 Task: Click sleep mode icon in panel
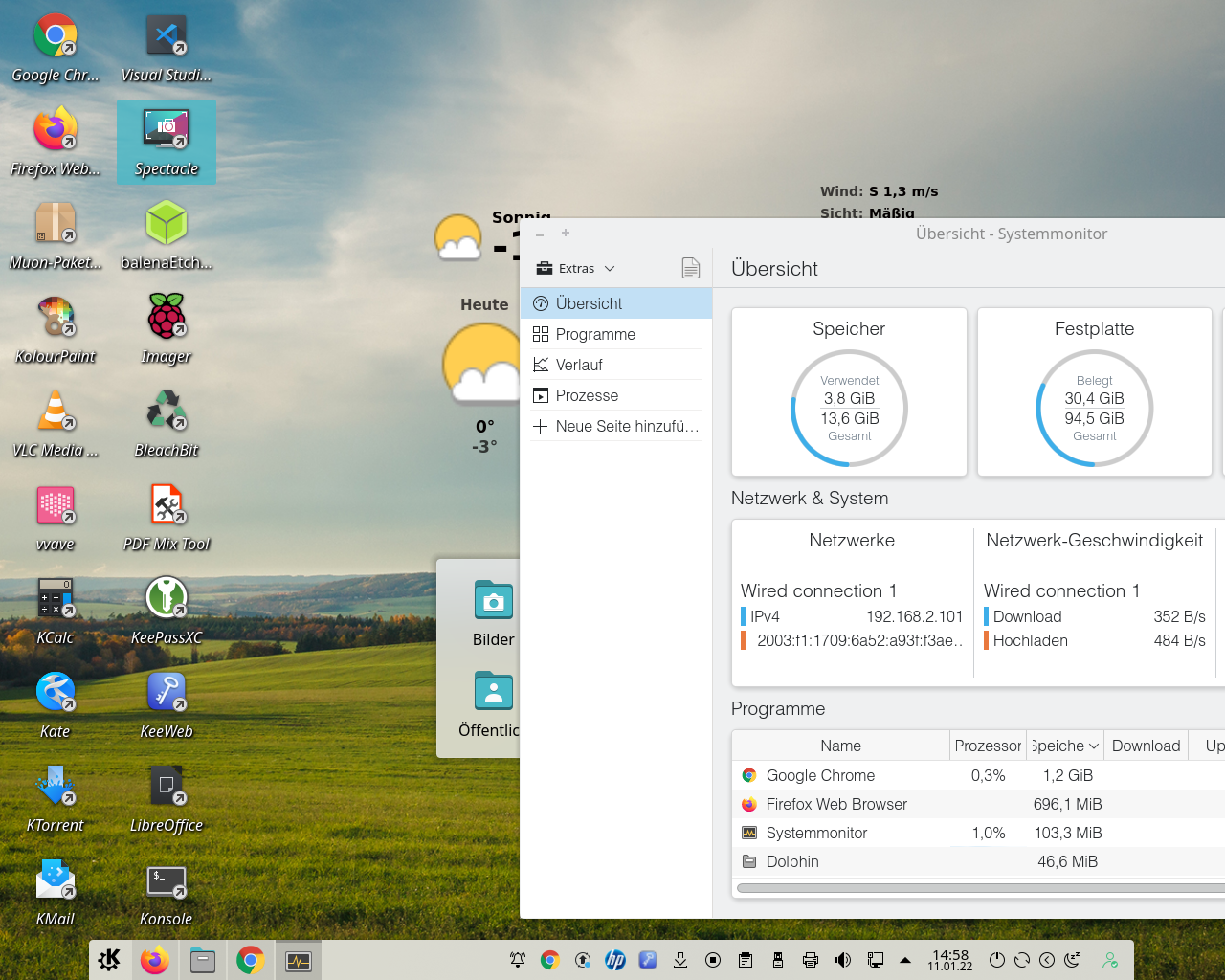point(1072,960)
